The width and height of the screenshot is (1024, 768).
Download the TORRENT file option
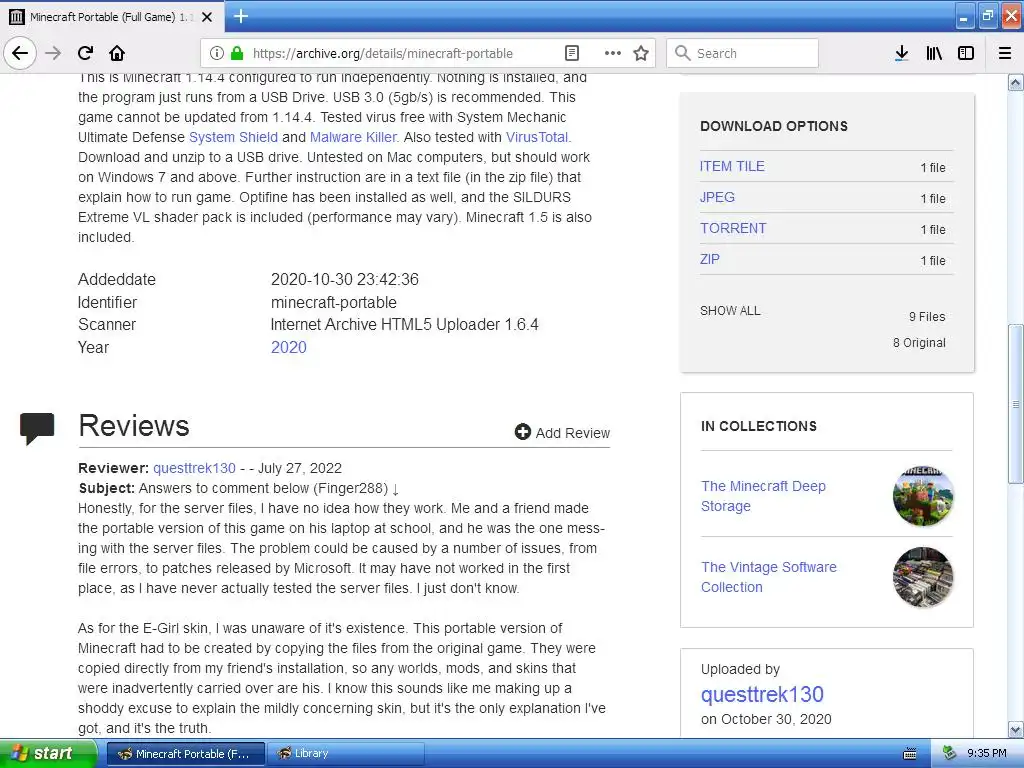733,228
